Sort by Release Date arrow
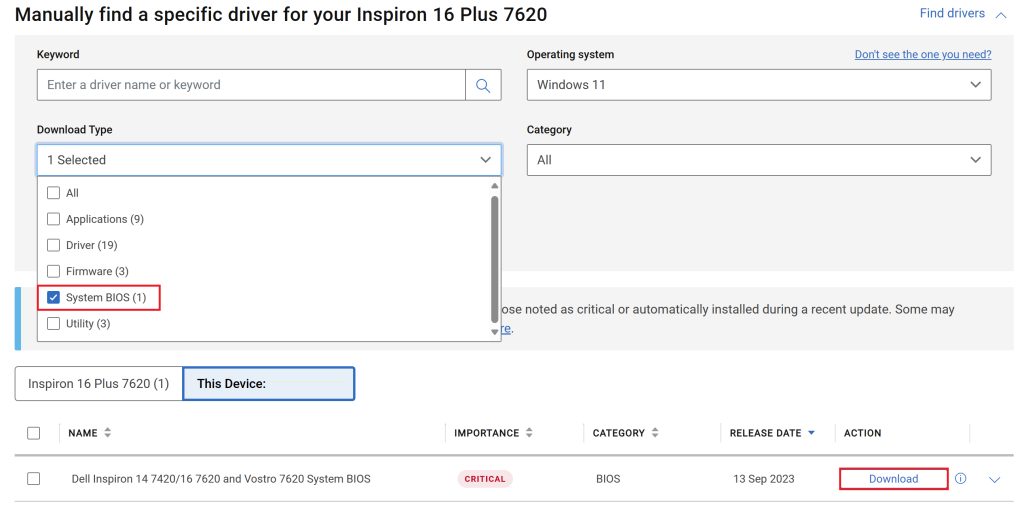The image size is (1024, 525). [x=811, y=433]
